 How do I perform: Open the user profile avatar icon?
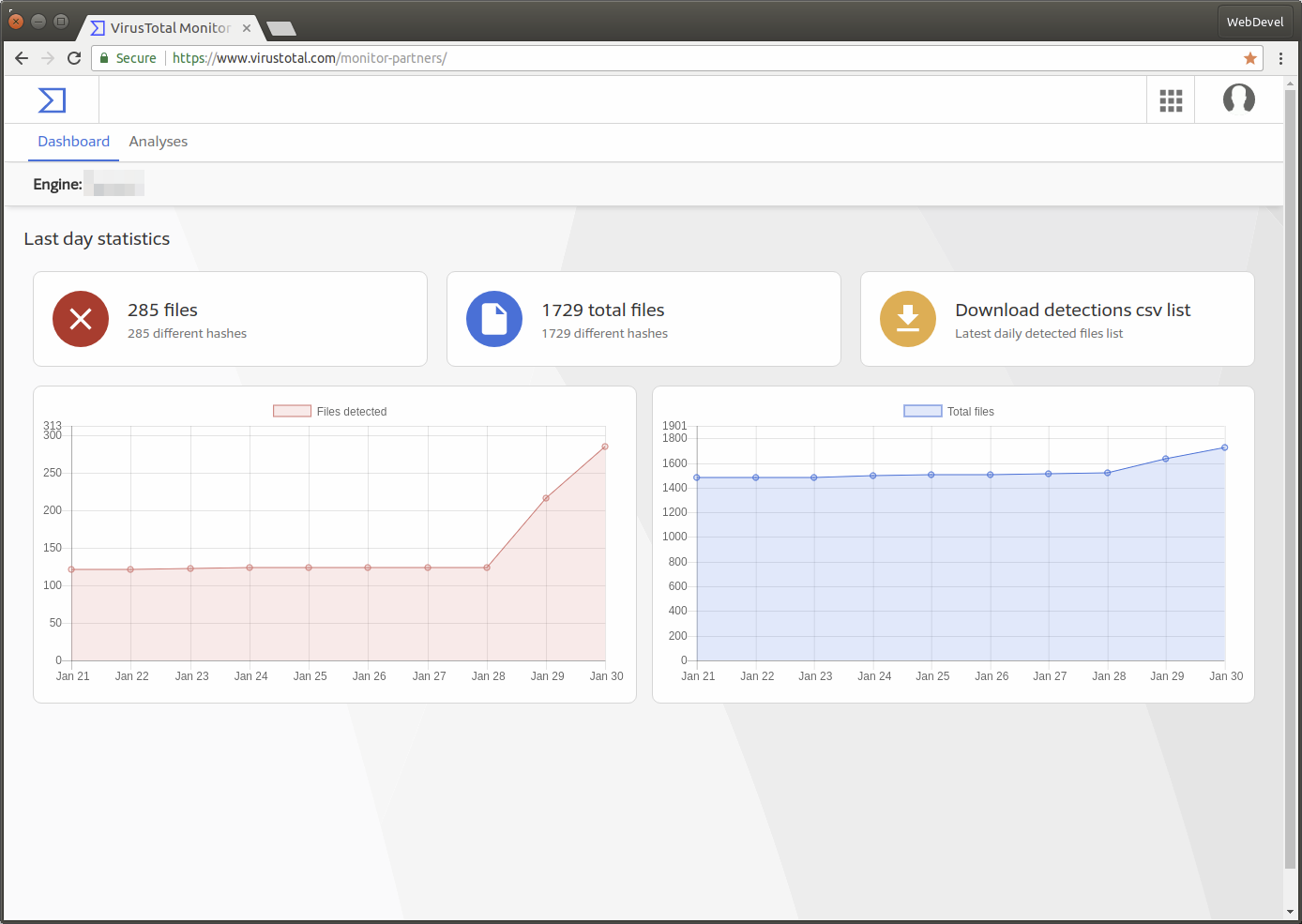point(1239,98)
